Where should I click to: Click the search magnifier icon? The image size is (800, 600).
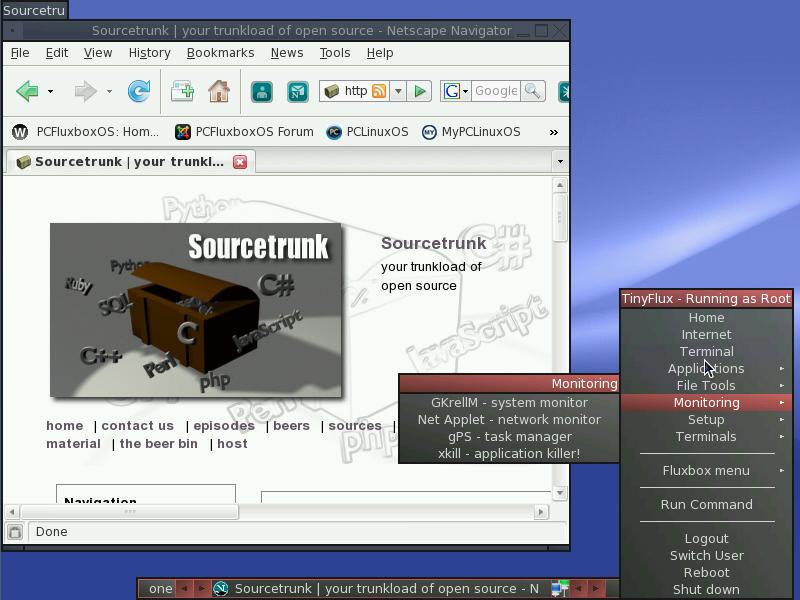click(533, 91)
